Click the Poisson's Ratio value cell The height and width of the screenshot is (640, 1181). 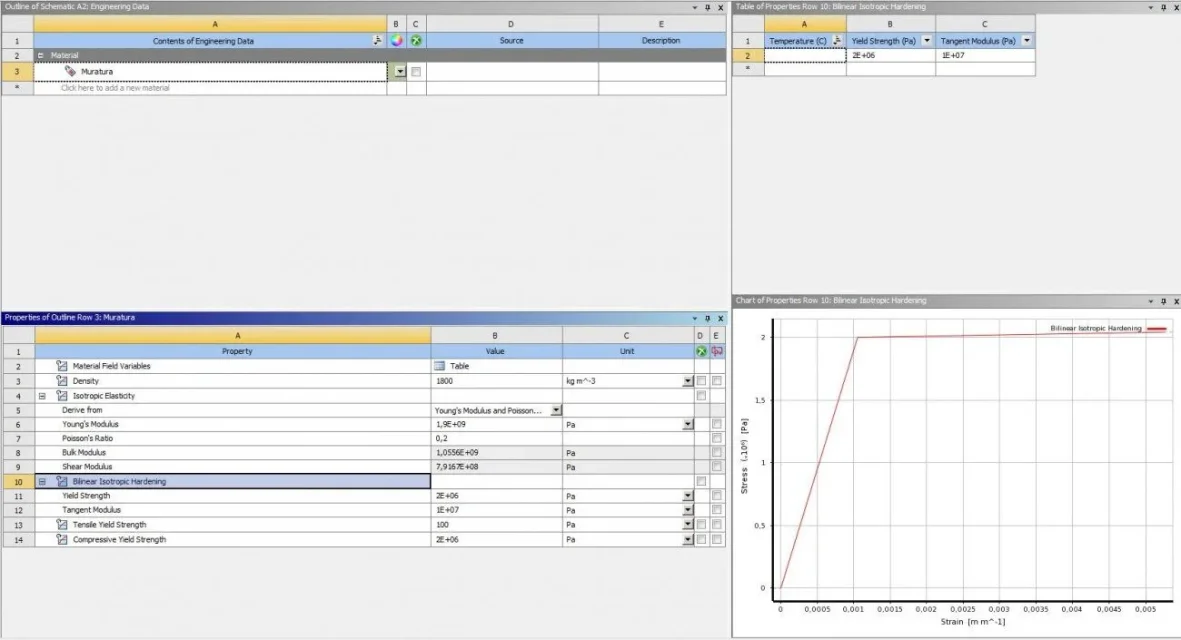coord(495,439)
